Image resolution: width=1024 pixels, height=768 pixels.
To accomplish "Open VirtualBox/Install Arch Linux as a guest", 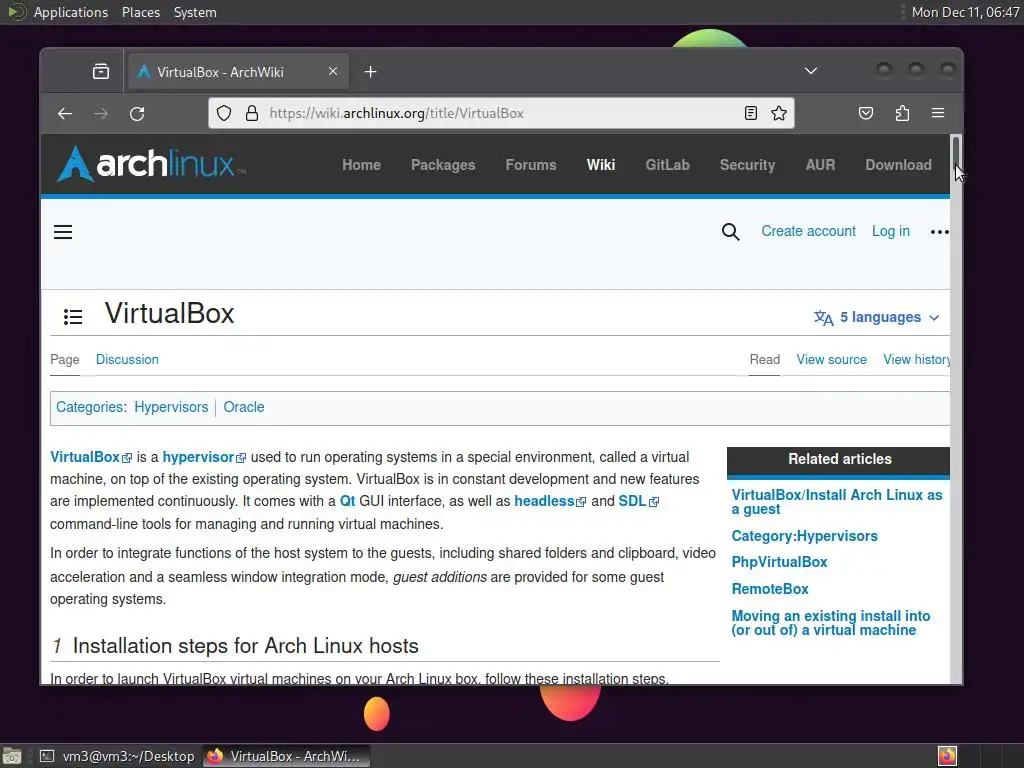I will point(837,502).
